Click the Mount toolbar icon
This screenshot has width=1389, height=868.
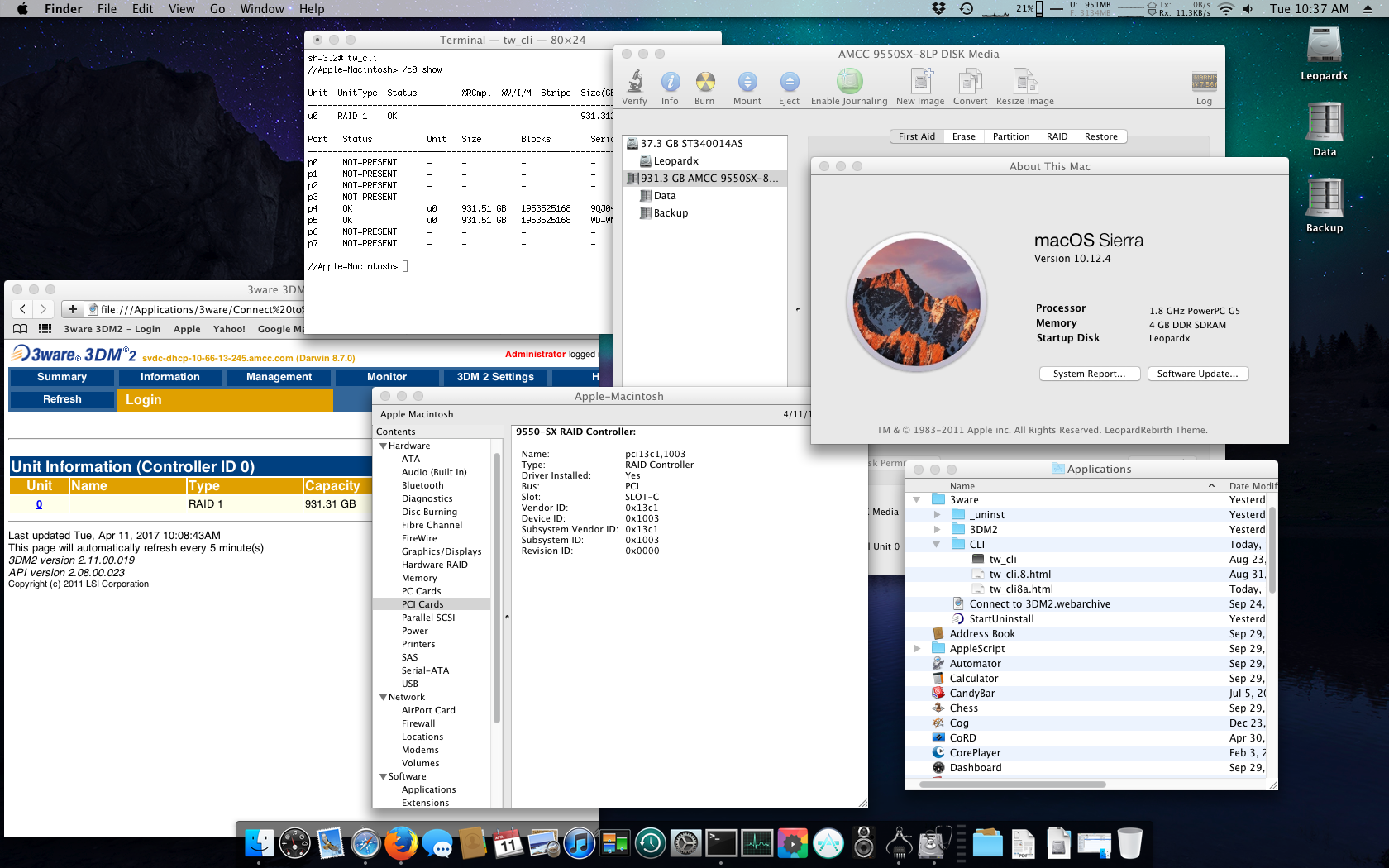pyautogui.click(x=747, y=82)
